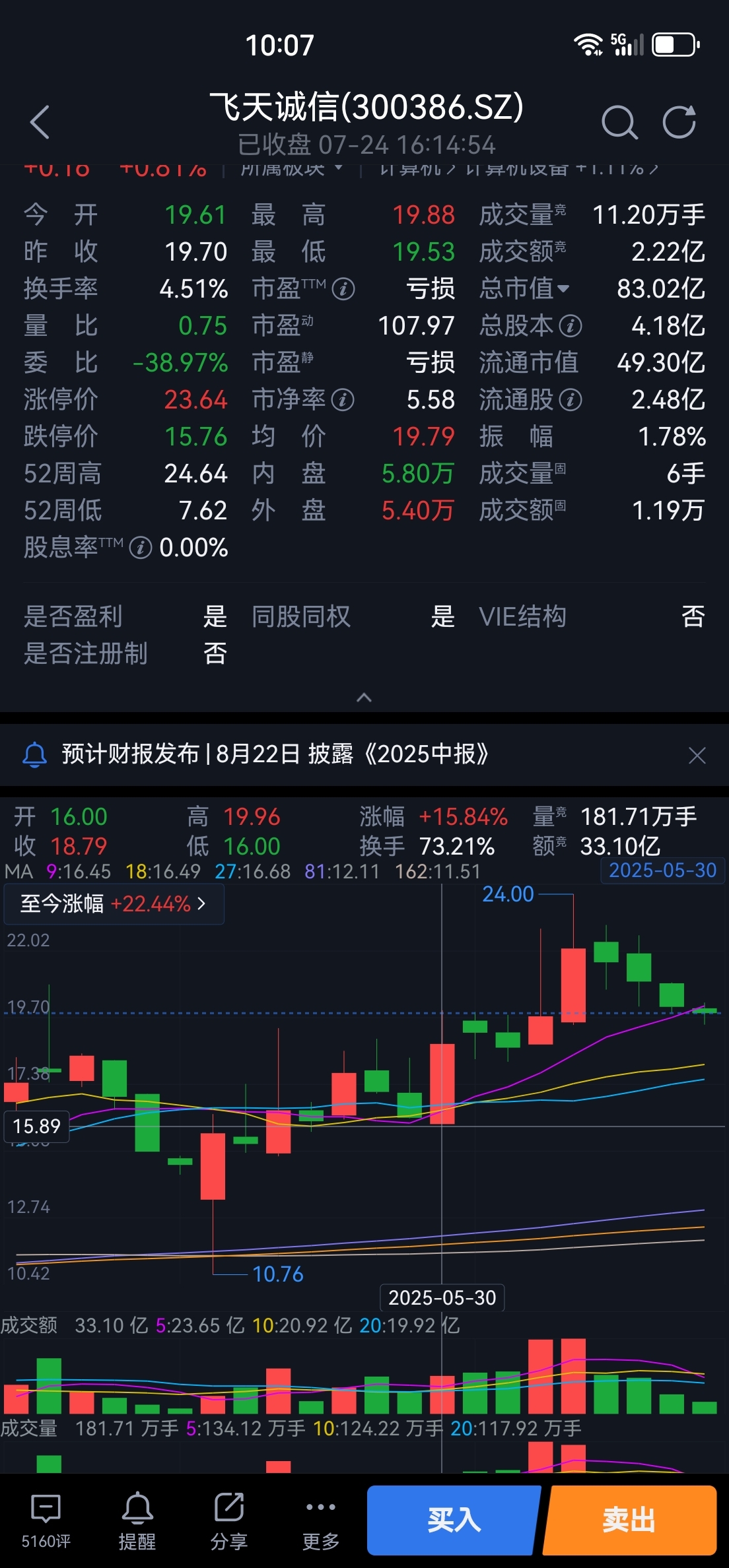Image resolution: width=729 pixels, height=1568 pixels.
Task: Tap the 15.89 crosshair price label
Action: [36, 1127]
